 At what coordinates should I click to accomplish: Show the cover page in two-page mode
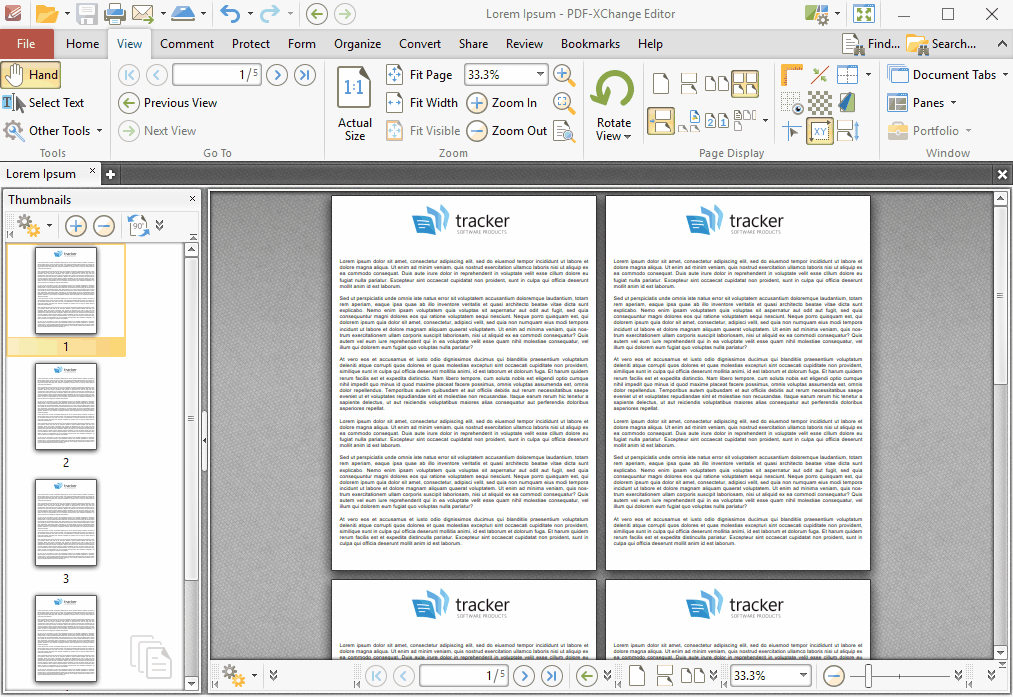(688, 121)
